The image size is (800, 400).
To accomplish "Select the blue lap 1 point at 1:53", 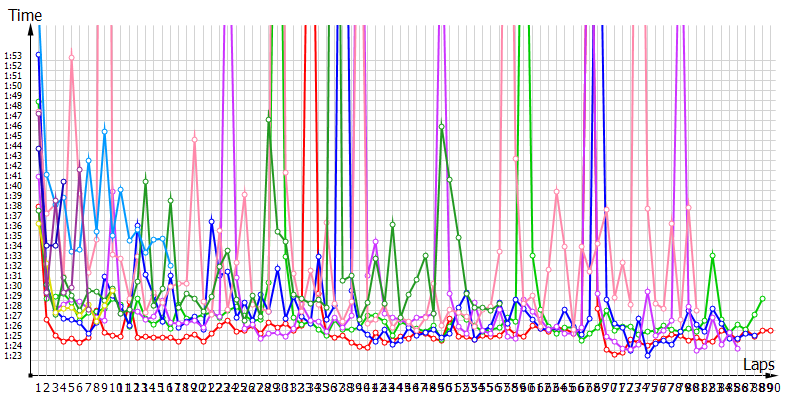I will [39, 55].
